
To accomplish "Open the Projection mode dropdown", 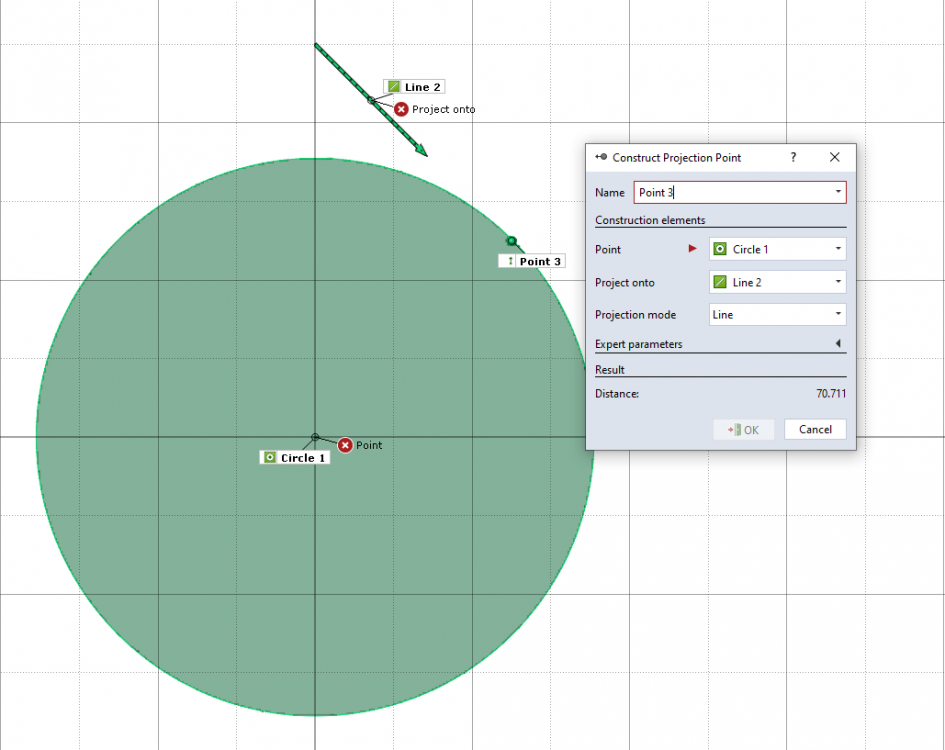I will [x=838, y=314].
